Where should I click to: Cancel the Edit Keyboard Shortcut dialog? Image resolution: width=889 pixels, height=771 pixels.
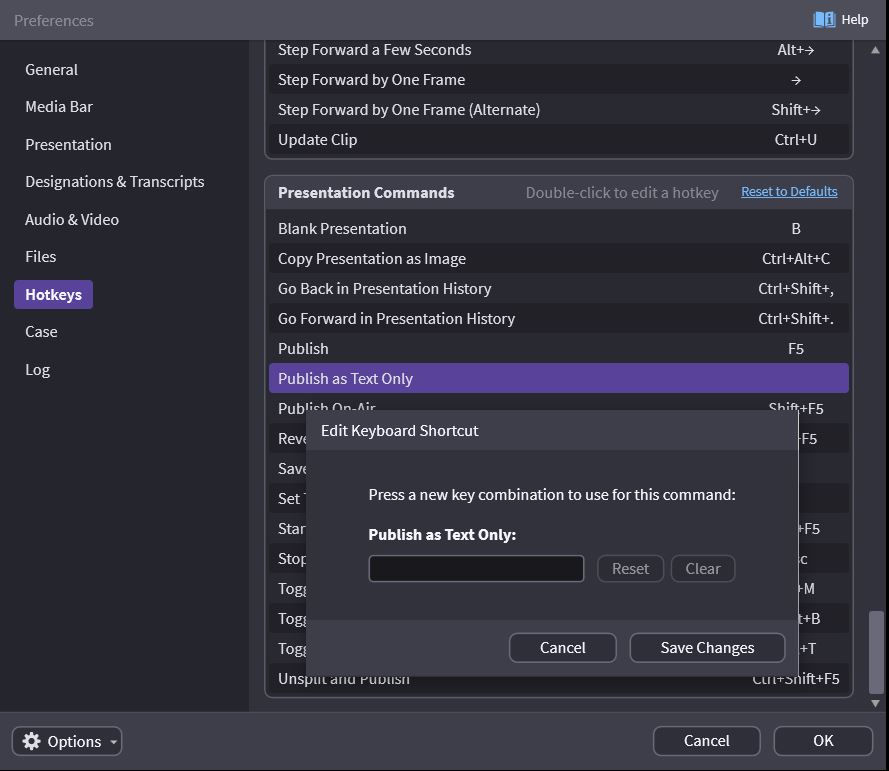point(562,648)
